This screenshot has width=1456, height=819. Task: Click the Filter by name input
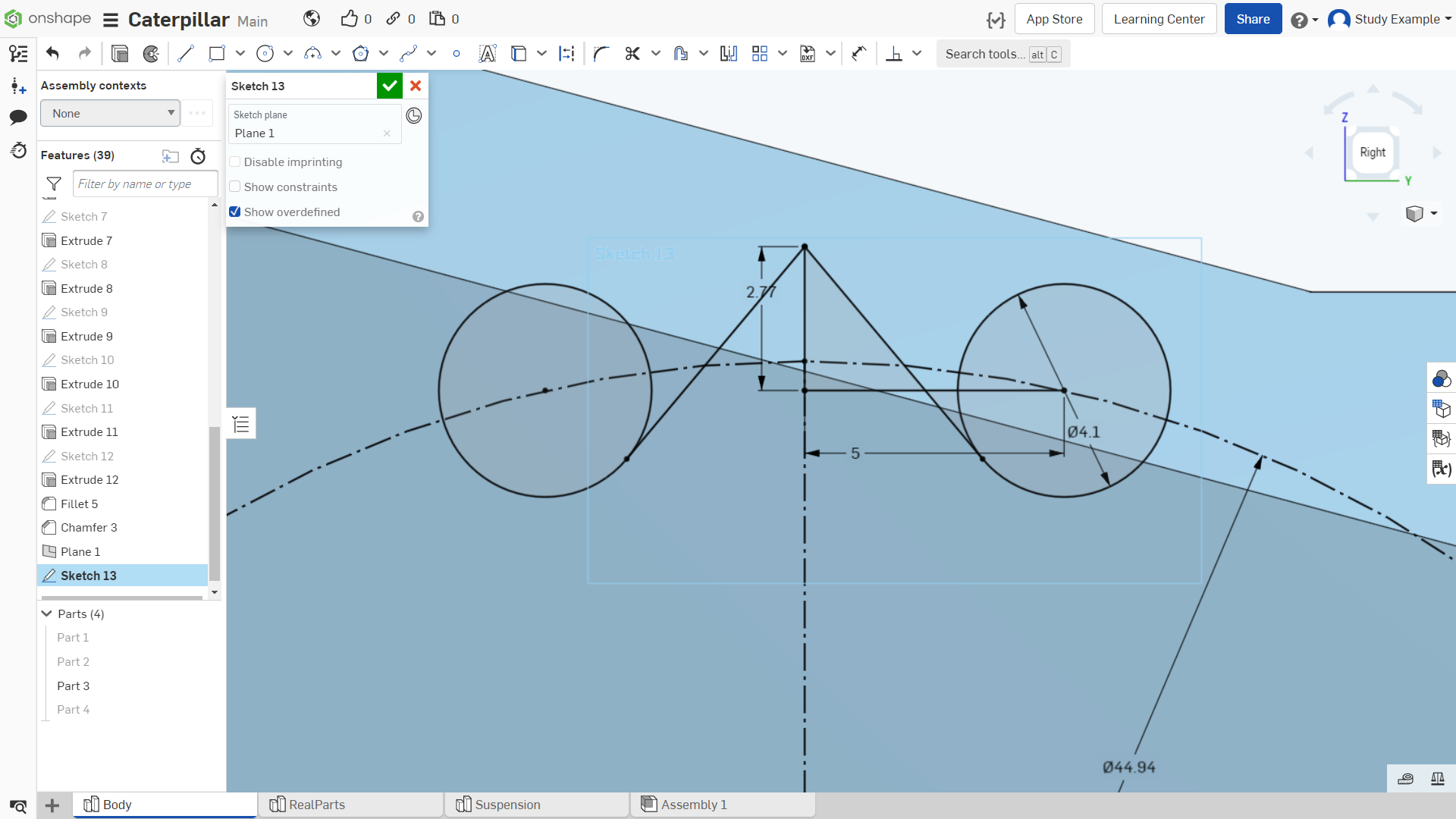[x=146, y=184]
